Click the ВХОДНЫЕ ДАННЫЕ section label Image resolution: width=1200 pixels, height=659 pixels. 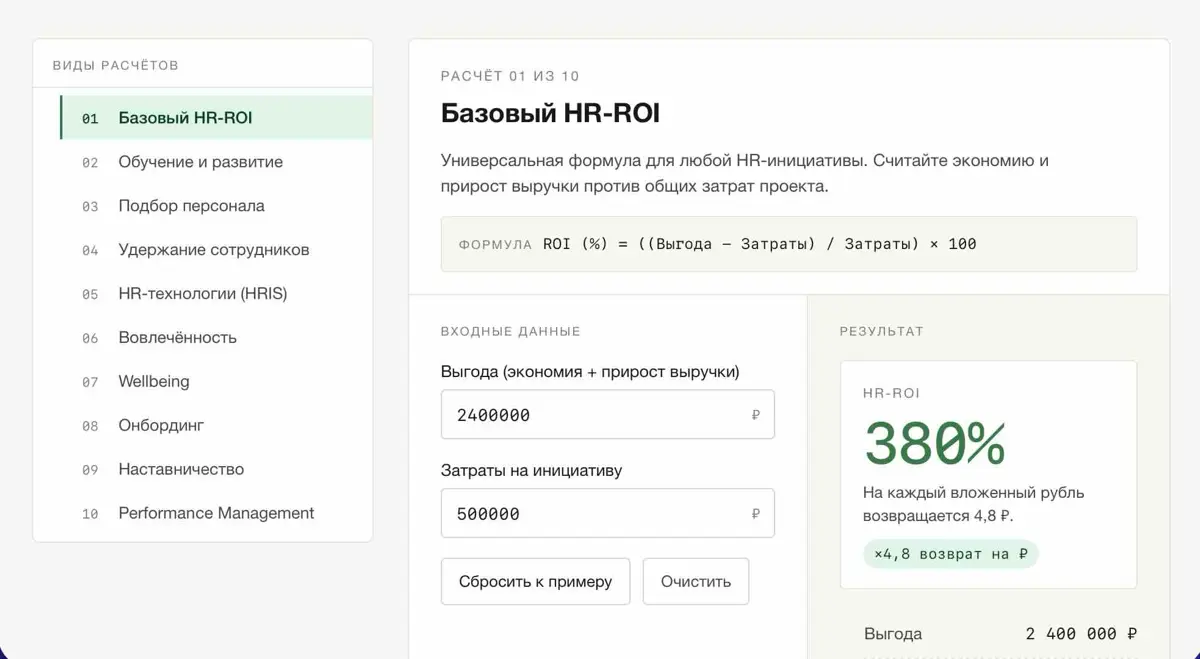(510, 331)
